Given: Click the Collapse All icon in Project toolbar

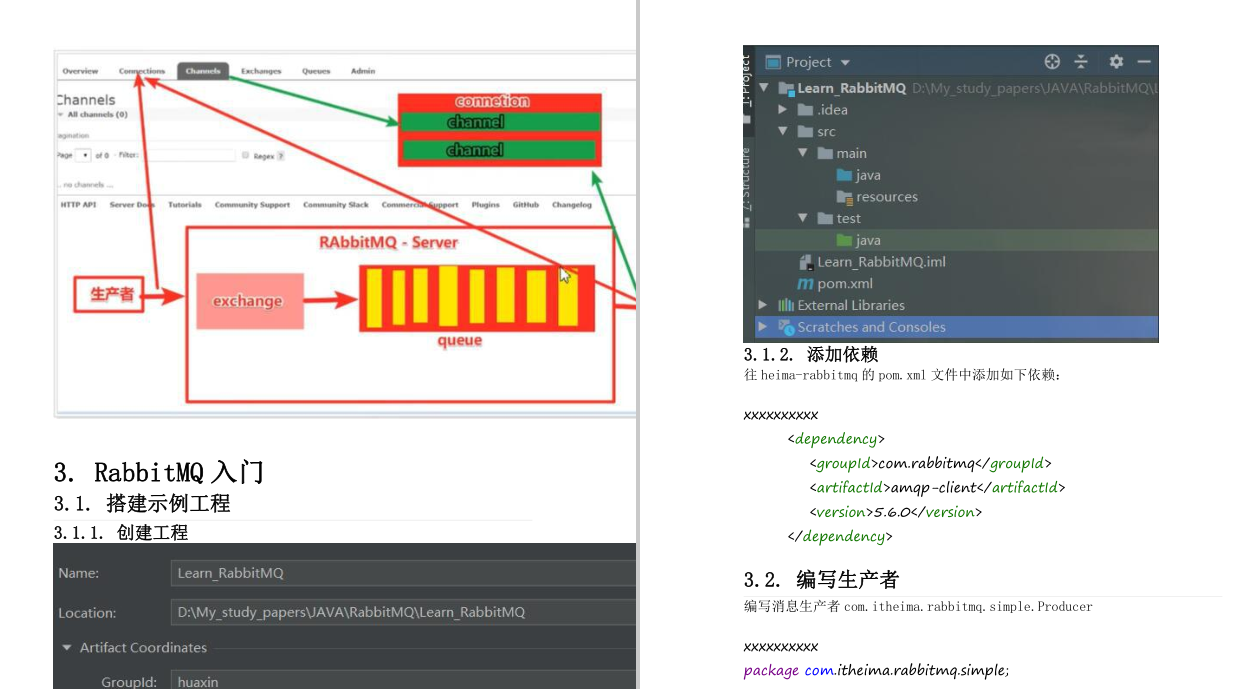Looking at the screenshot, I should pos(1081,61).
